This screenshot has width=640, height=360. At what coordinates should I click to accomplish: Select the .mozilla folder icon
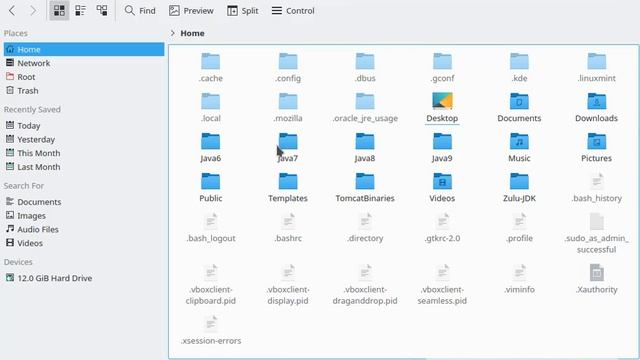(x=288, y=101)
